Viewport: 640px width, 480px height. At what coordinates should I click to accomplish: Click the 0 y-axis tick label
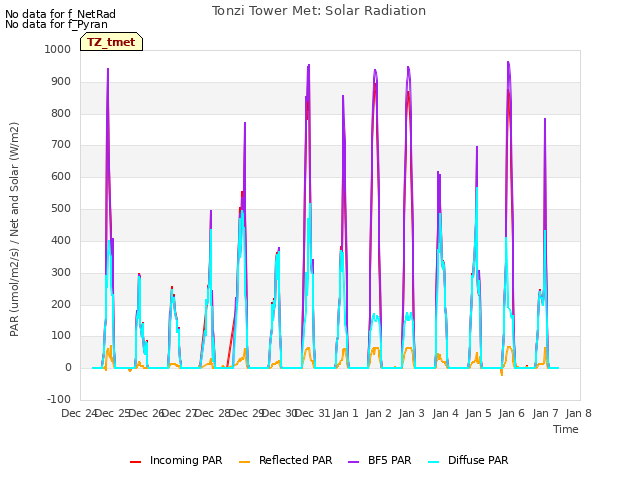click(68, 368)
